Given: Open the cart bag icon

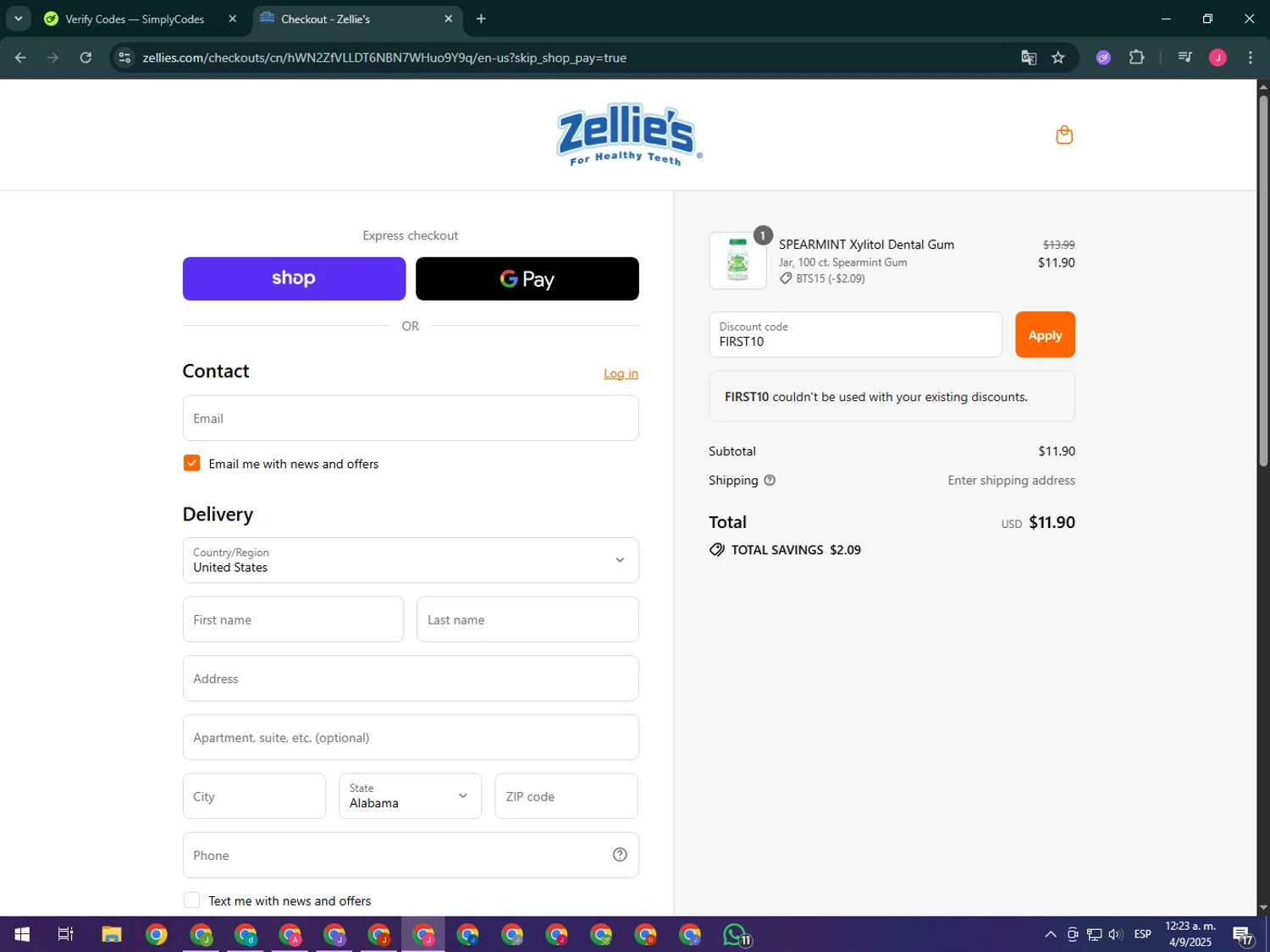Looking at the screenshot, I should coord(1064,135).
